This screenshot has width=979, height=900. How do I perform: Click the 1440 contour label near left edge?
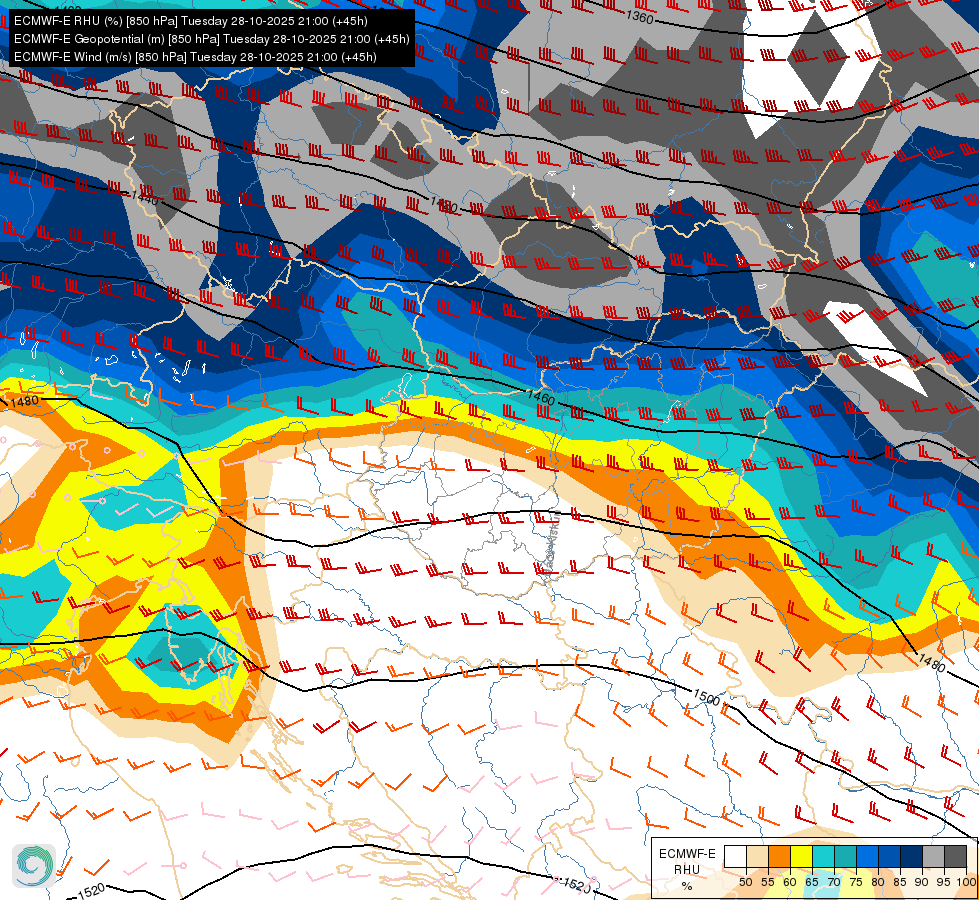145,197
